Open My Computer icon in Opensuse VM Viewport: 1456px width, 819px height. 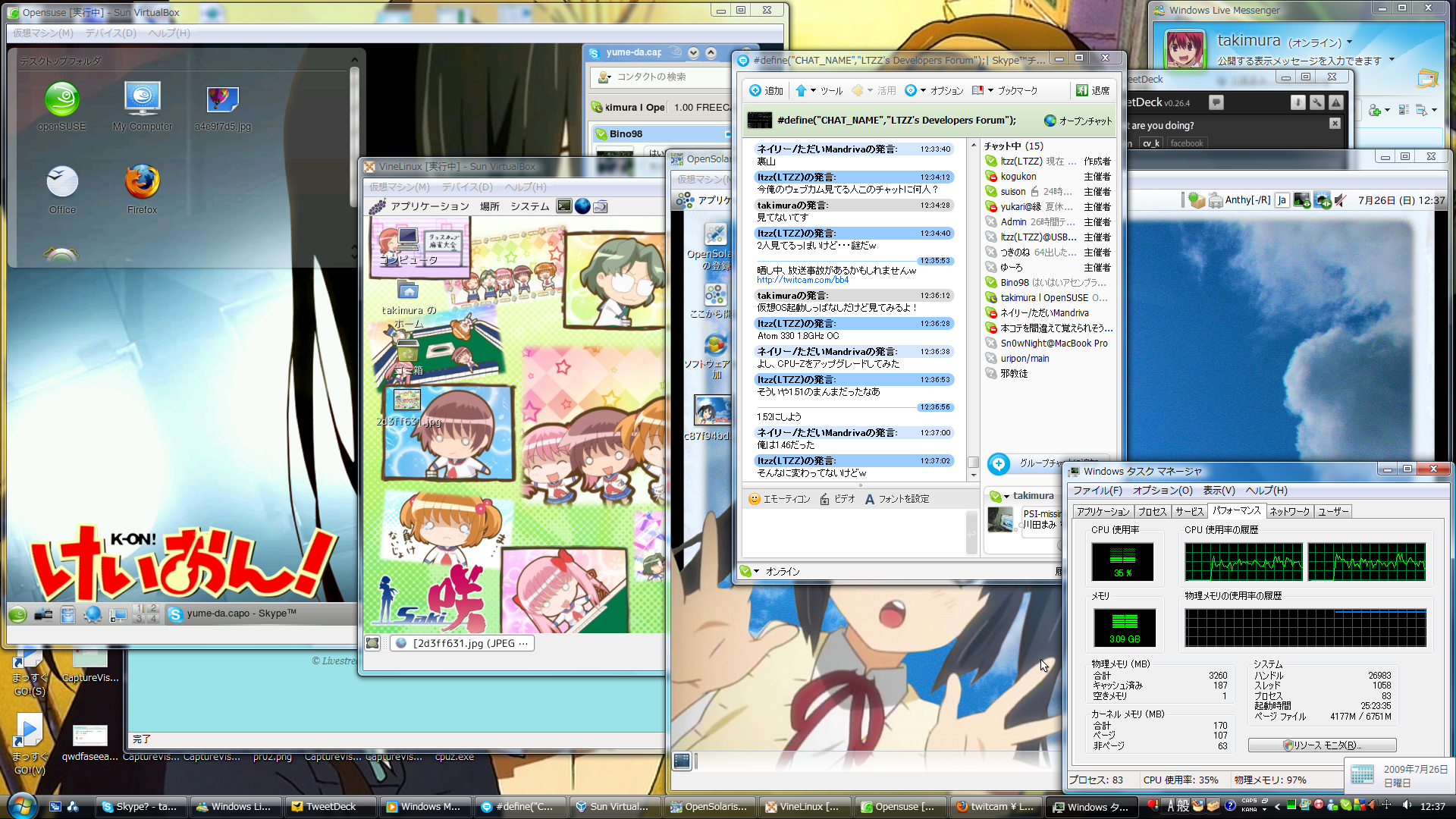pyautogui.click(x=143, y=107)
